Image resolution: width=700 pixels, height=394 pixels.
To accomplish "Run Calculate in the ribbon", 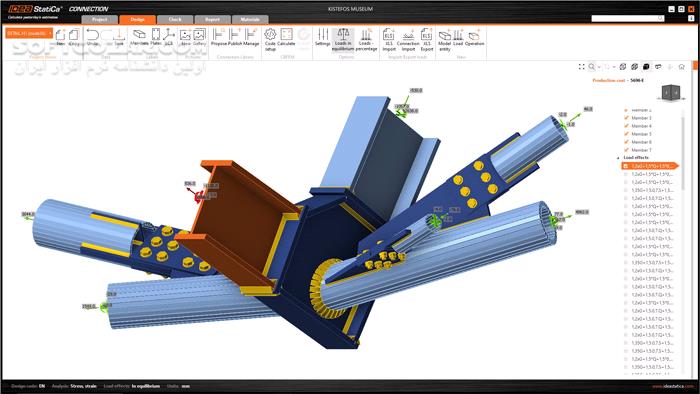I will point(286,37).
